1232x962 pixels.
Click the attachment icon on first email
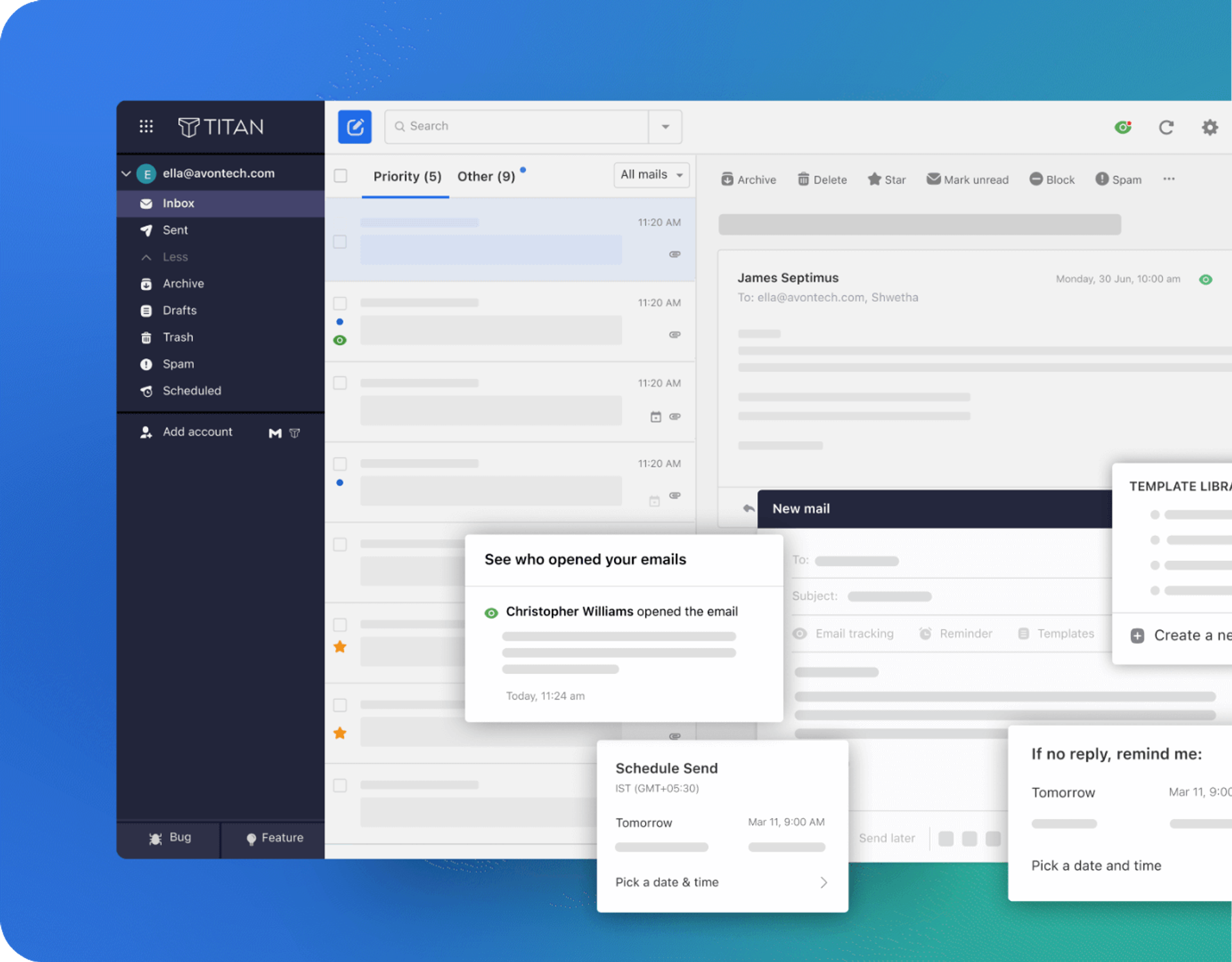[675, 255]
